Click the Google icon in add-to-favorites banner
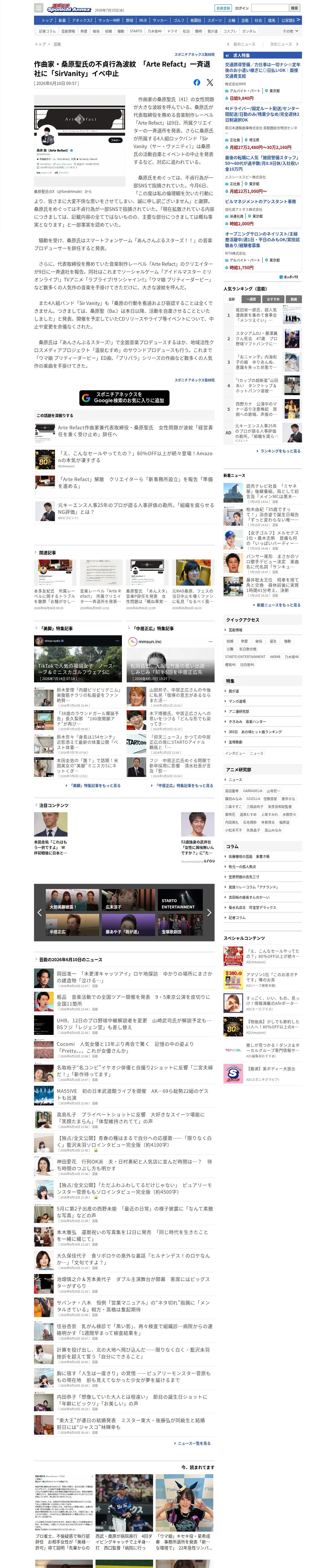336x1568 pixels. click(87, 398)
